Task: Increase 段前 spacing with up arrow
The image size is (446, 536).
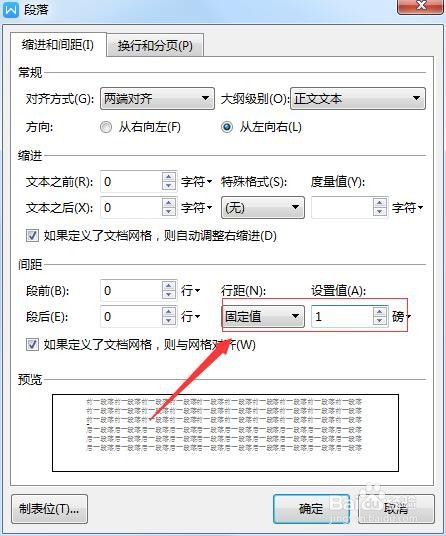Action: pyautogui.click(x=169, y=286)
